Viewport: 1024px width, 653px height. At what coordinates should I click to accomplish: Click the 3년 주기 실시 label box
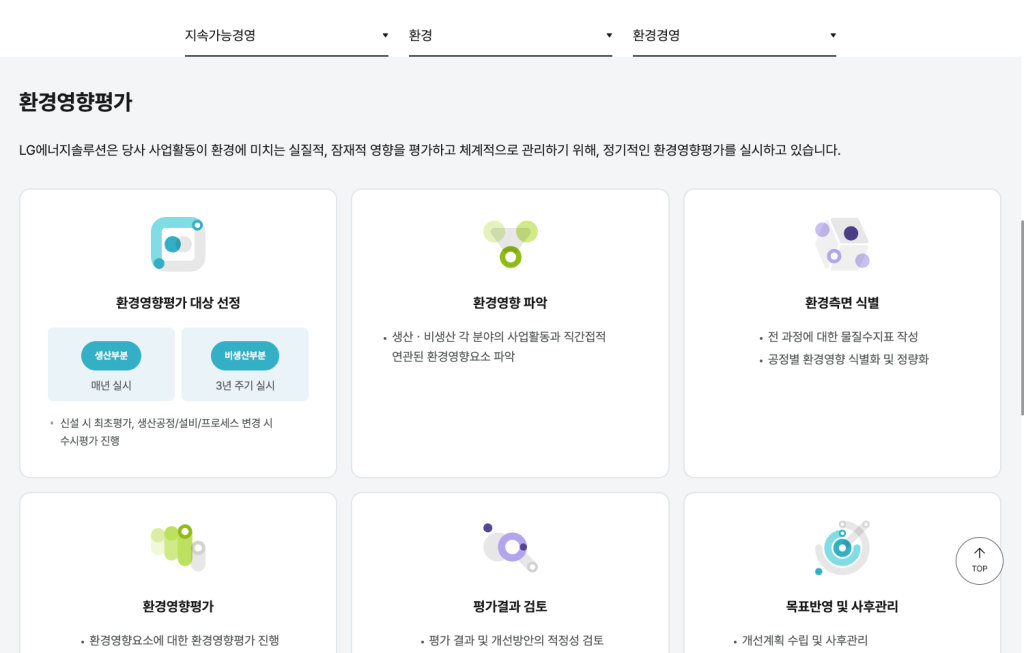[245, 385]
